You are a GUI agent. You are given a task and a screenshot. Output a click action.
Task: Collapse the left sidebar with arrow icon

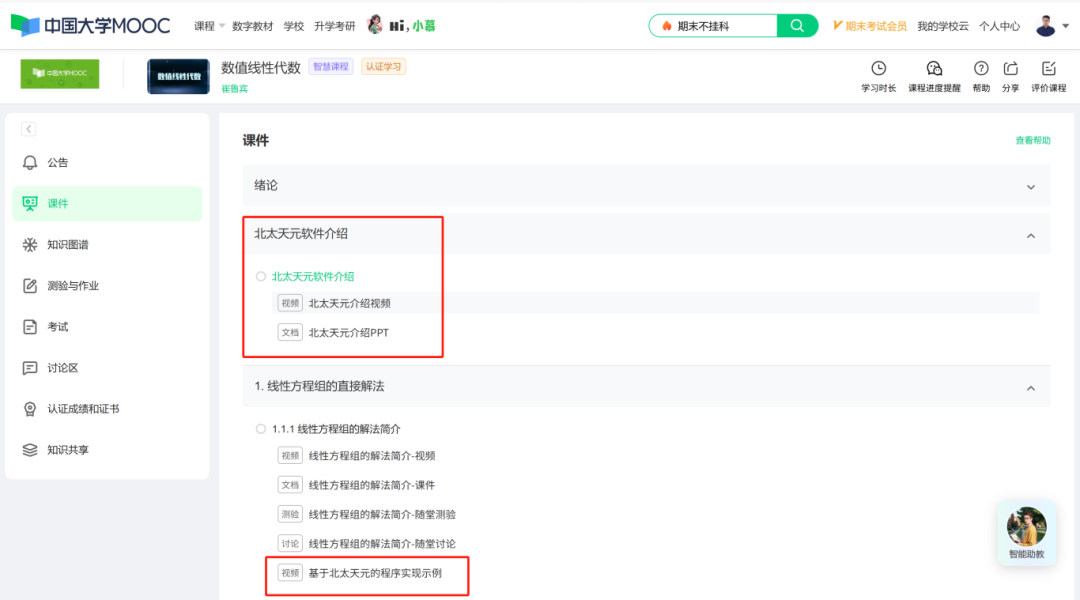28,129
